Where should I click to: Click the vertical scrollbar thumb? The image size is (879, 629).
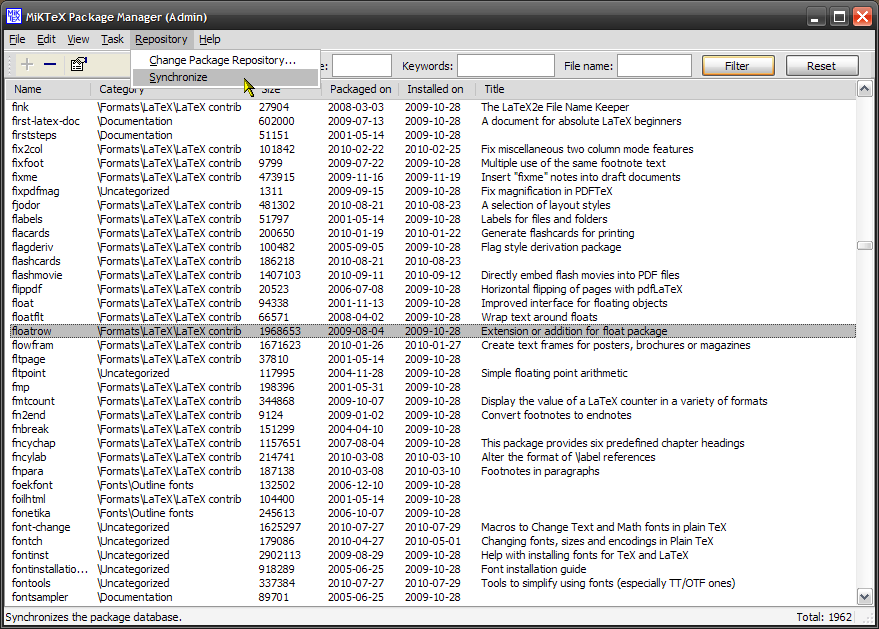pos(864,246)
